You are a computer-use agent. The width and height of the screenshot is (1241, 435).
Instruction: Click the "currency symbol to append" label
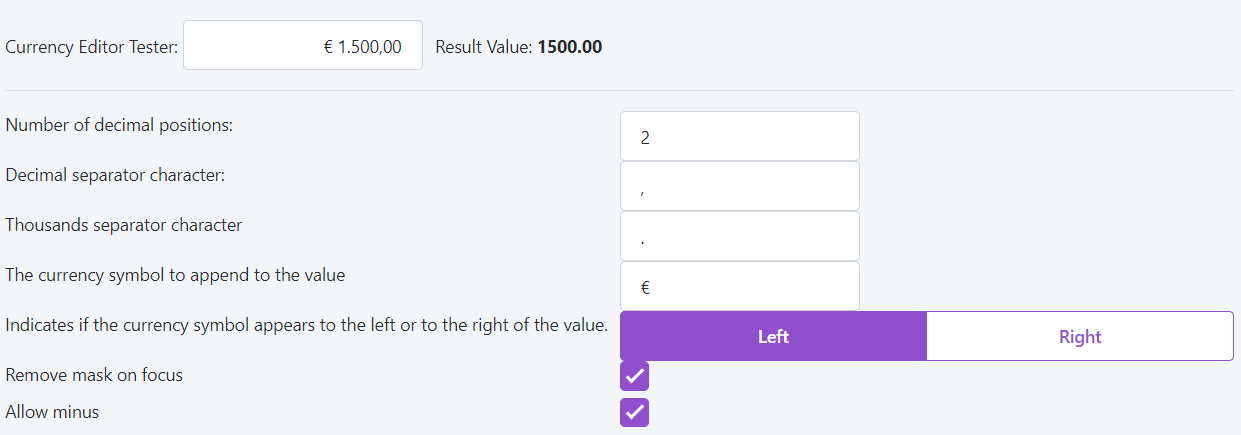tap(175, 275)
